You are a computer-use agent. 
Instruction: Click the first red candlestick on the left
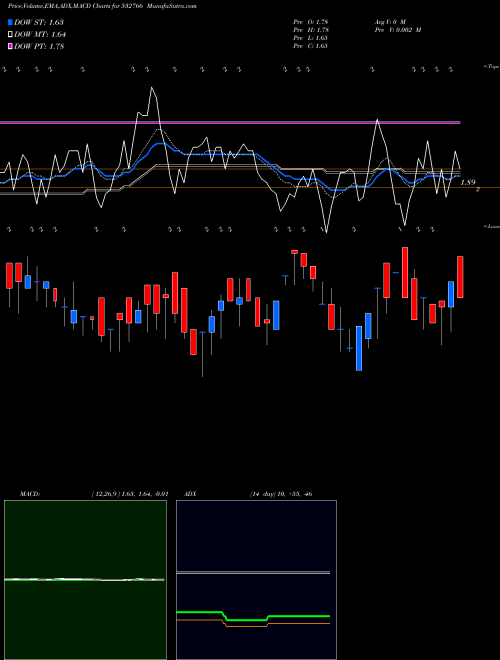[9, 276]
